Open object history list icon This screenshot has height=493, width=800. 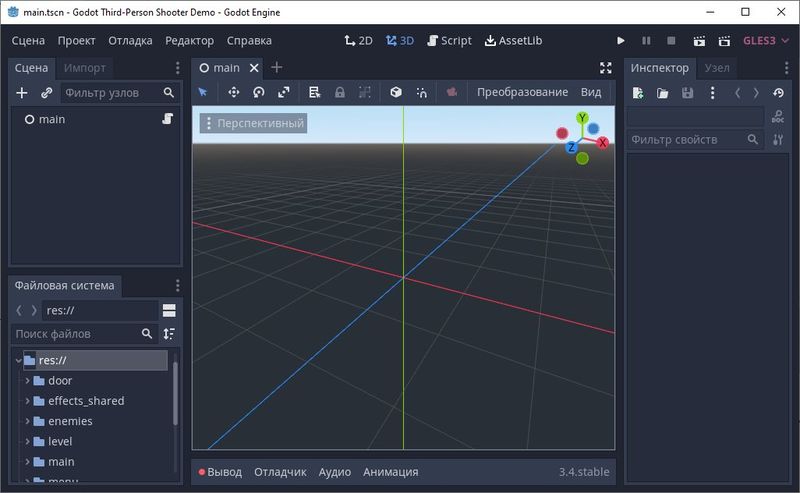[778, 93]
